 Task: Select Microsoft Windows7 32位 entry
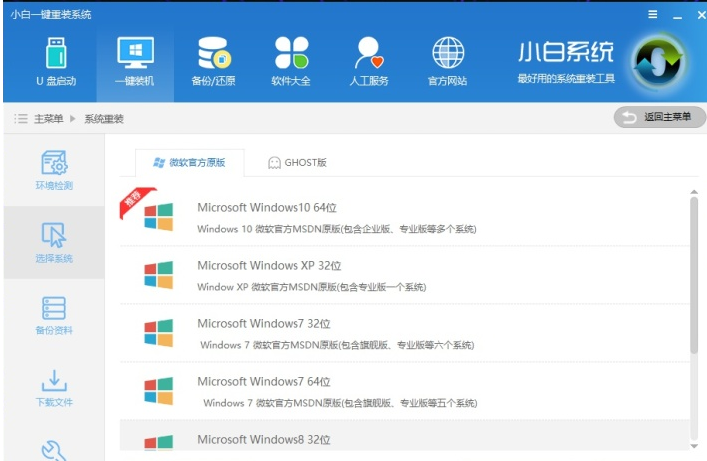(x=404, y=333)
